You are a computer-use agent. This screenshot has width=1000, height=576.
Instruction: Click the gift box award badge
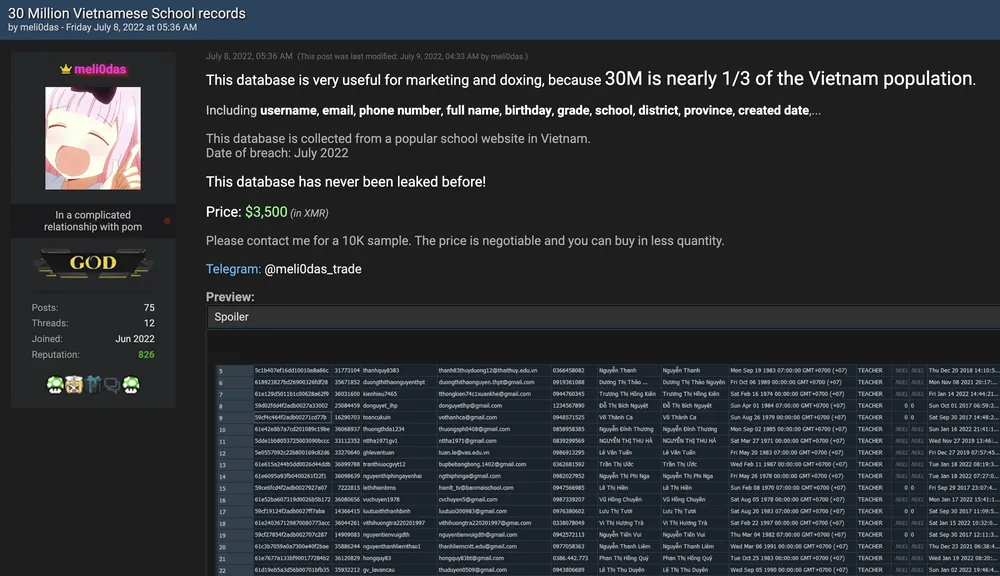(x=92, y=384)
